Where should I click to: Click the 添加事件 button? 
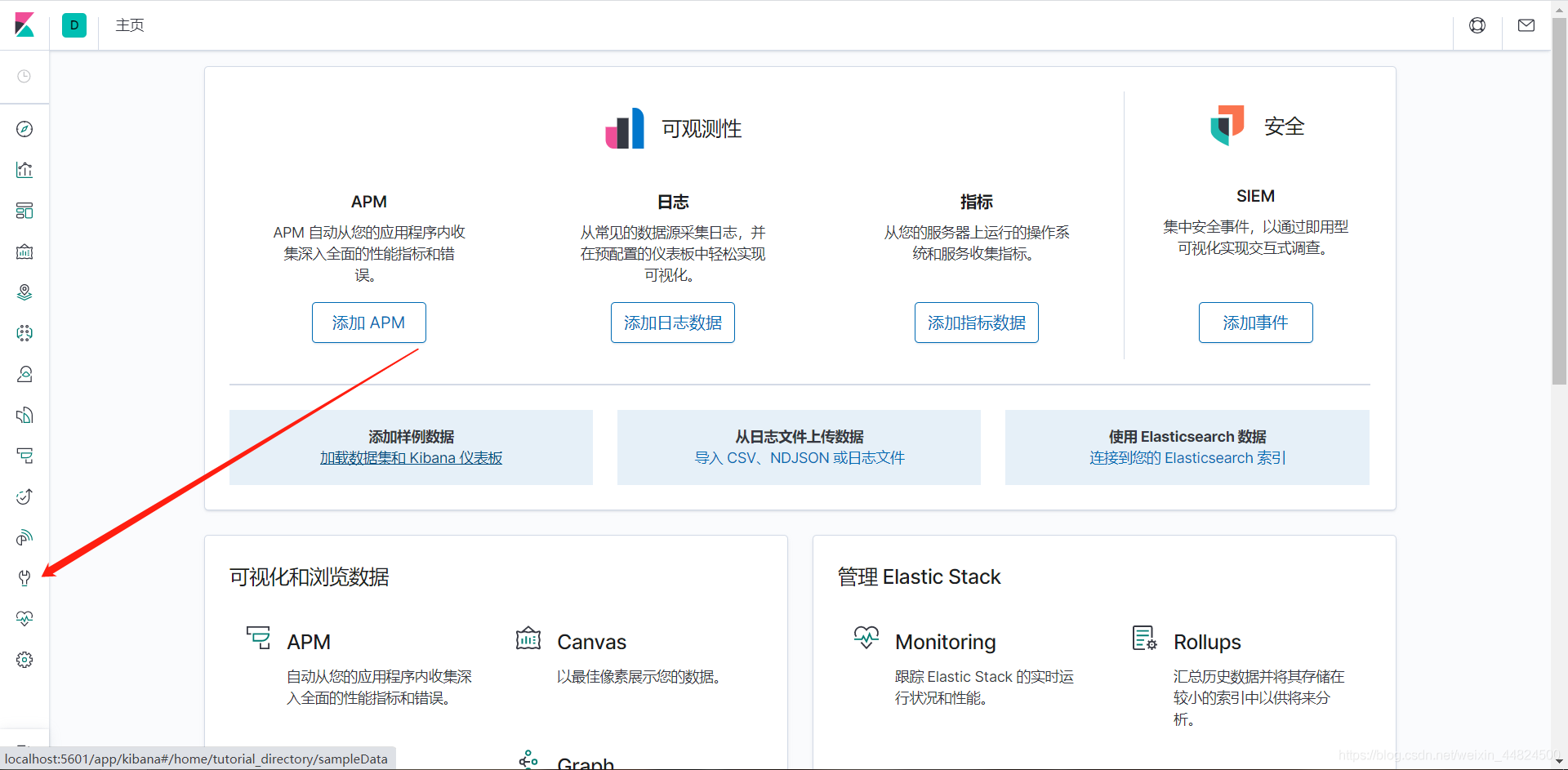pos(1256,323)
